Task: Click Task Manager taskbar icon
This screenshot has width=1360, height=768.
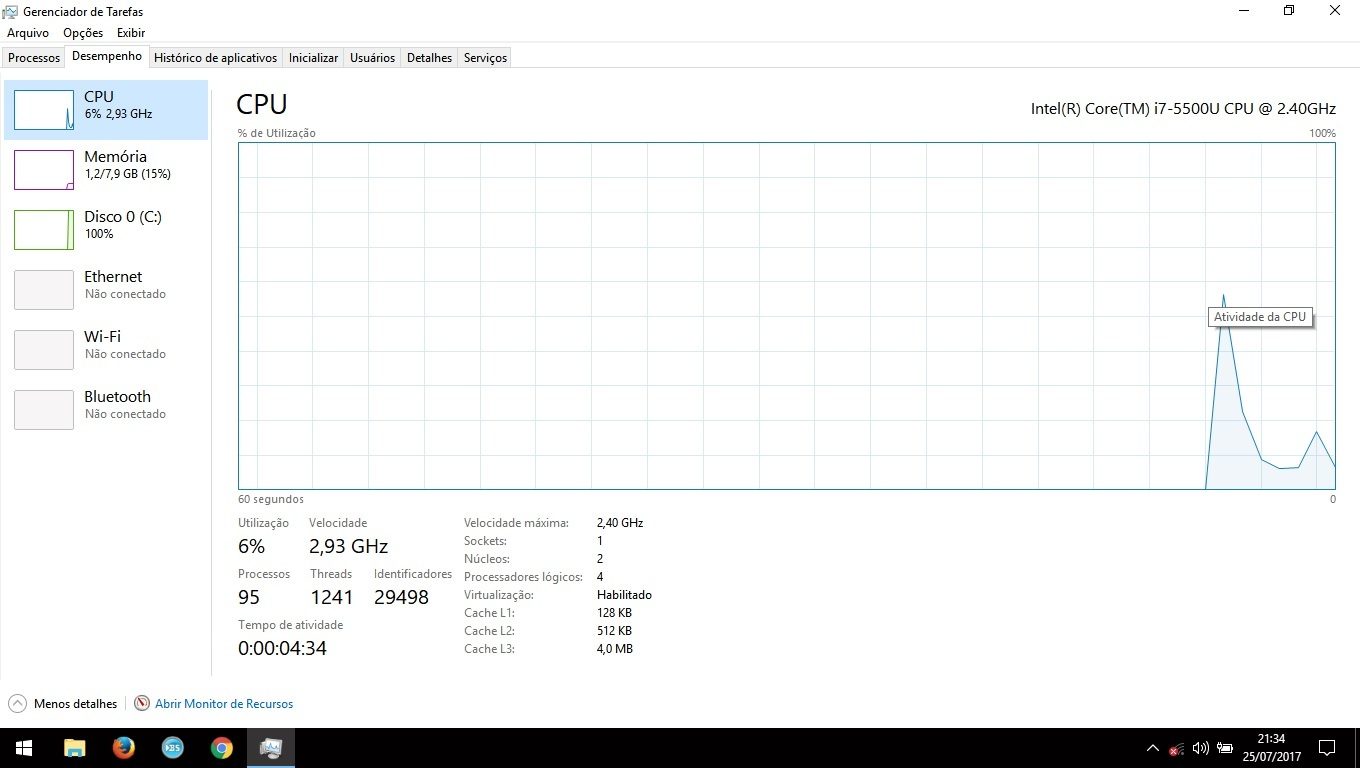Action: coord(271,748)
